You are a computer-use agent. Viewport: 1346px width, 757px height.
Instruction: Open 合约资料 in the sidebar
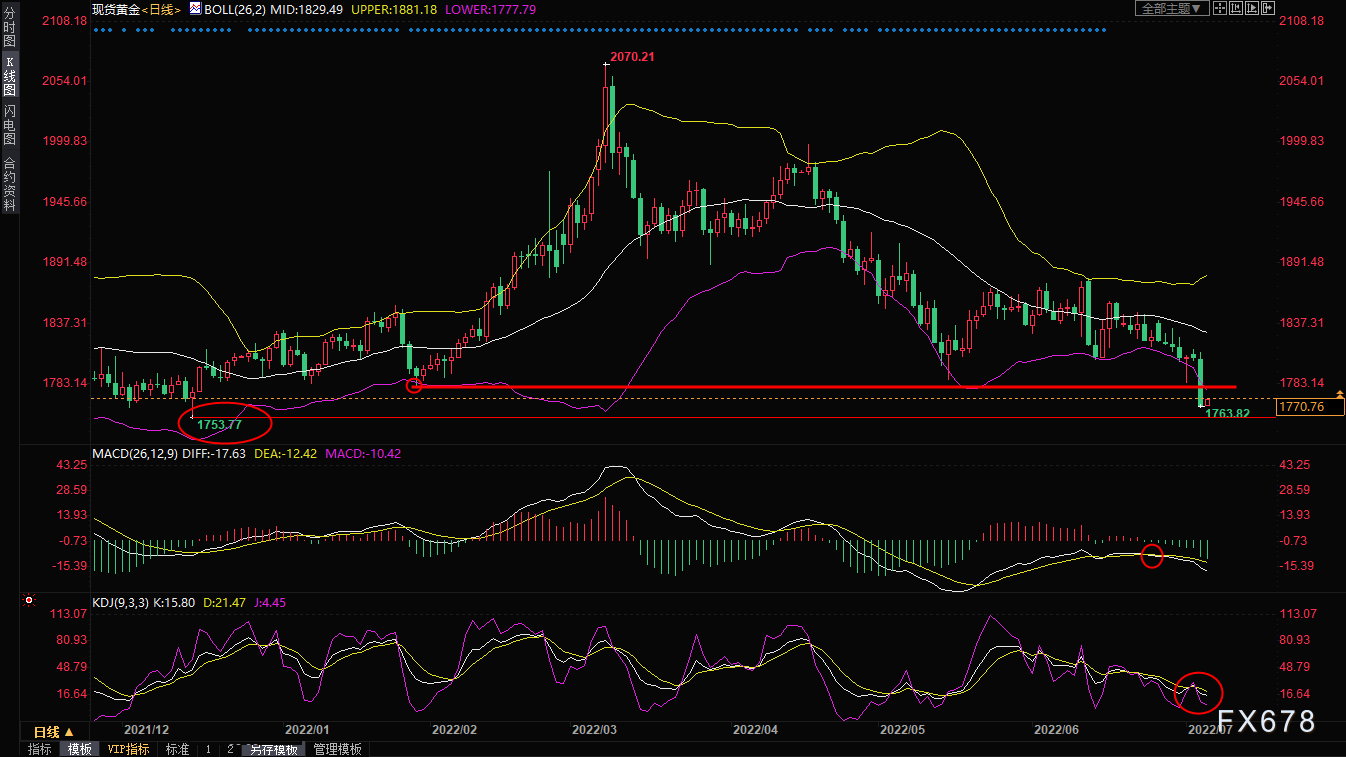pos(9,183)
